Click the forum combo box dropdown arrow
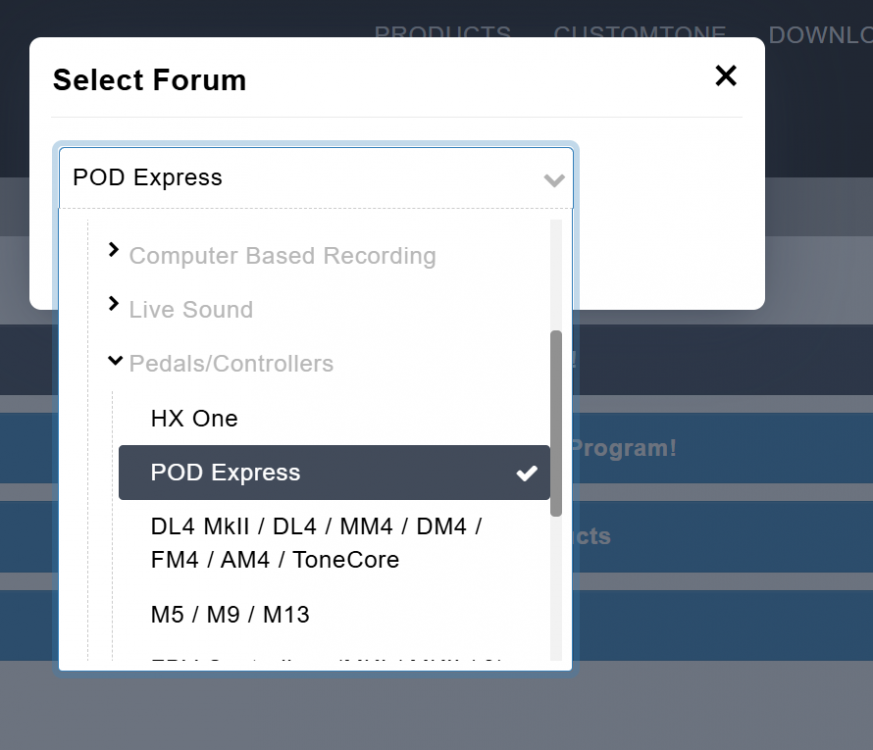Screen dimensions: 873x750 tap(553, 180)
